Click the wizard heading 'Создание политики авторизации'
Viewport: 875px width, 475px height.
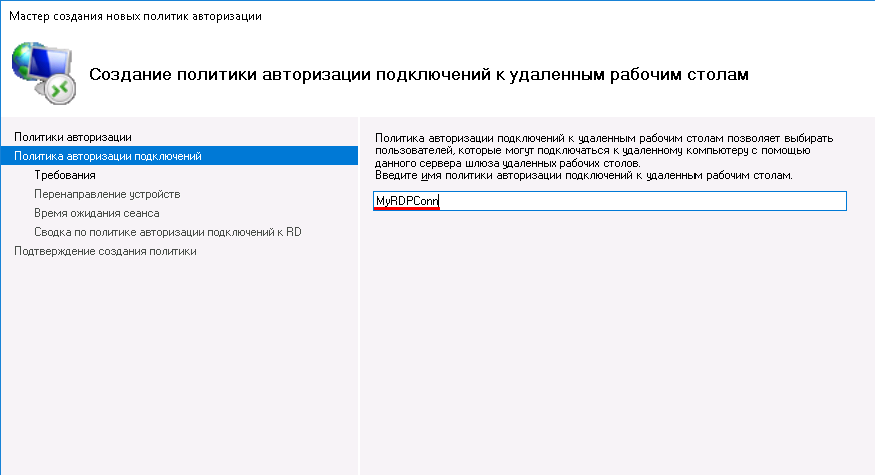[419, 75]
